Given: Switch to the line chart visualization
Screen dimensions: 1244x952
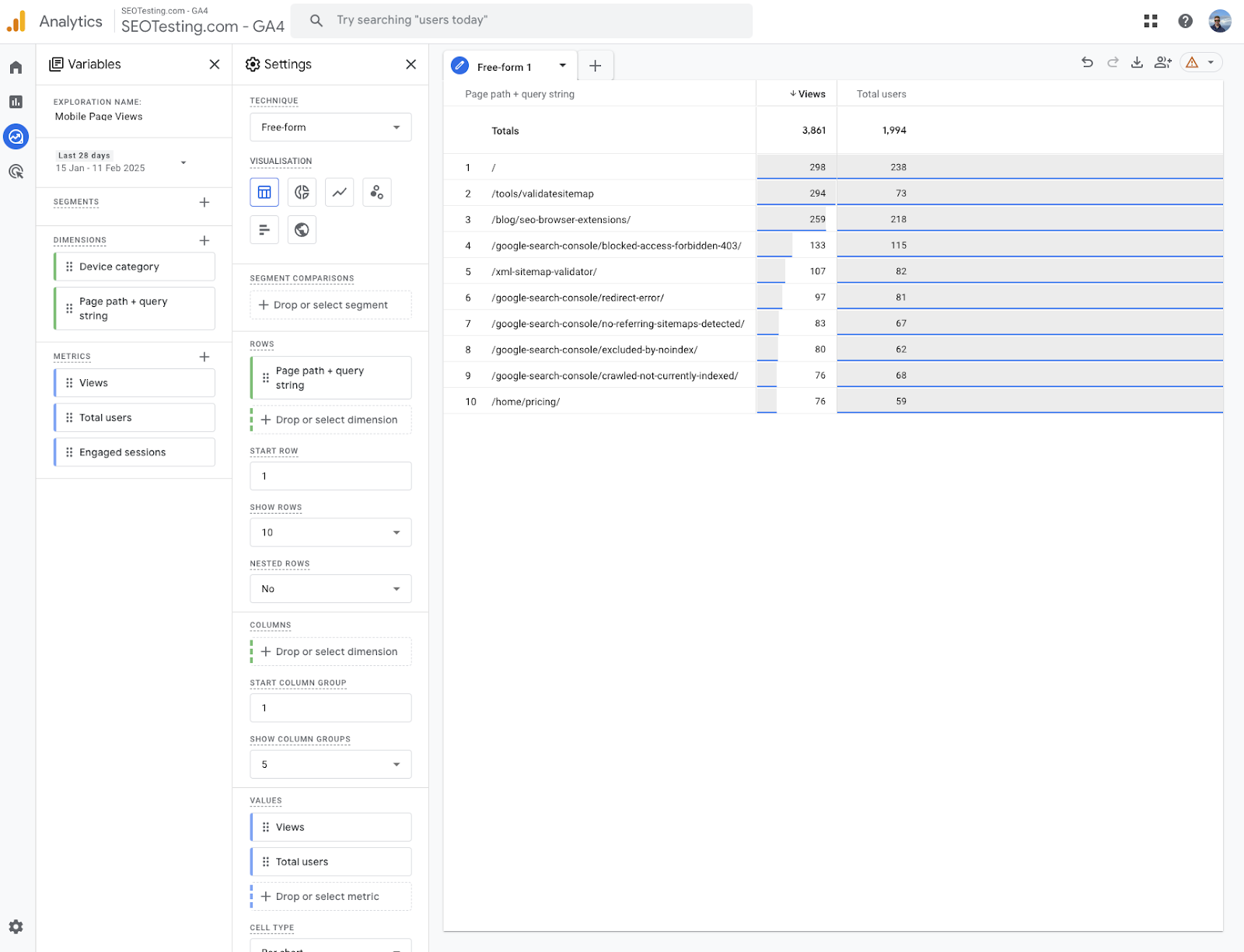Looking at the screenshot, I should point(339,192).
